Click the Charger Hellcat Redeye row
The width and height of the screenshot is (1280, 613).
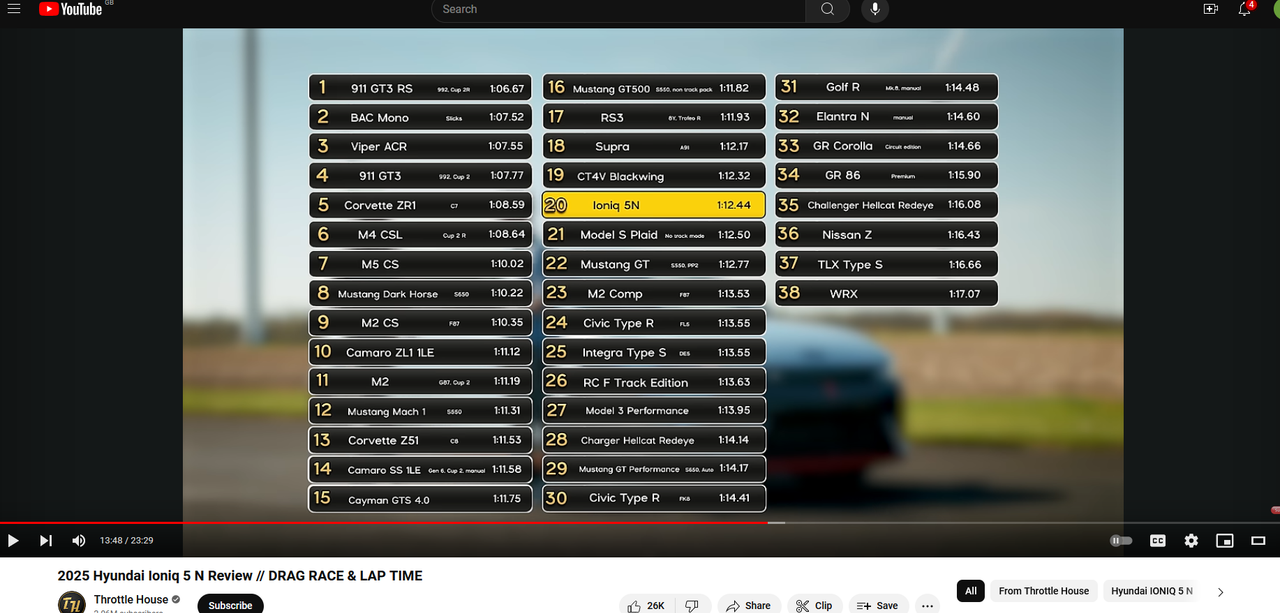(x=654, y=440)
